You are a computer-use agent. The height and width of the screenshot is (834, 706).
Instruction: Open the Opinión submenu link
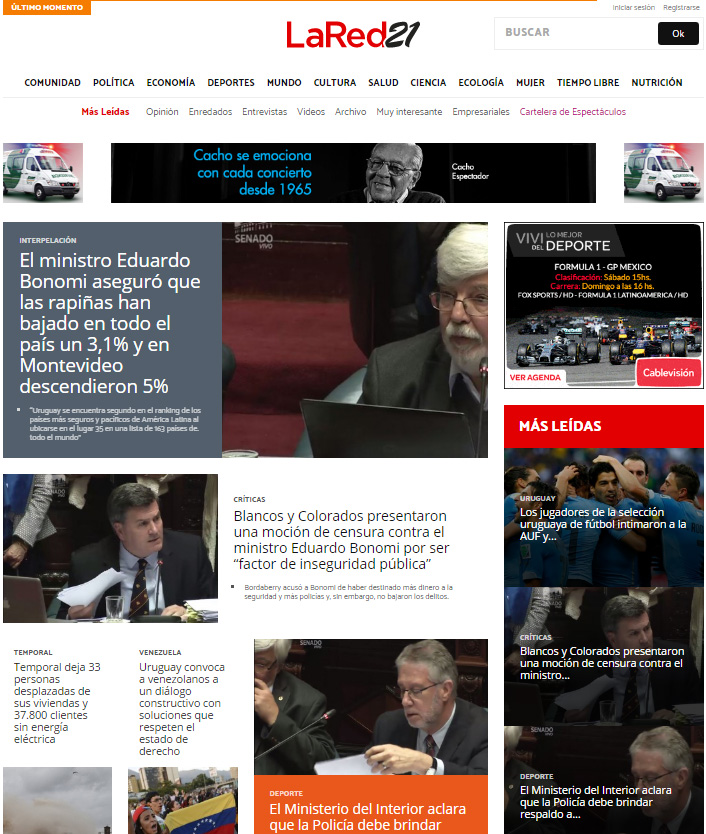[x=162, y=112]
